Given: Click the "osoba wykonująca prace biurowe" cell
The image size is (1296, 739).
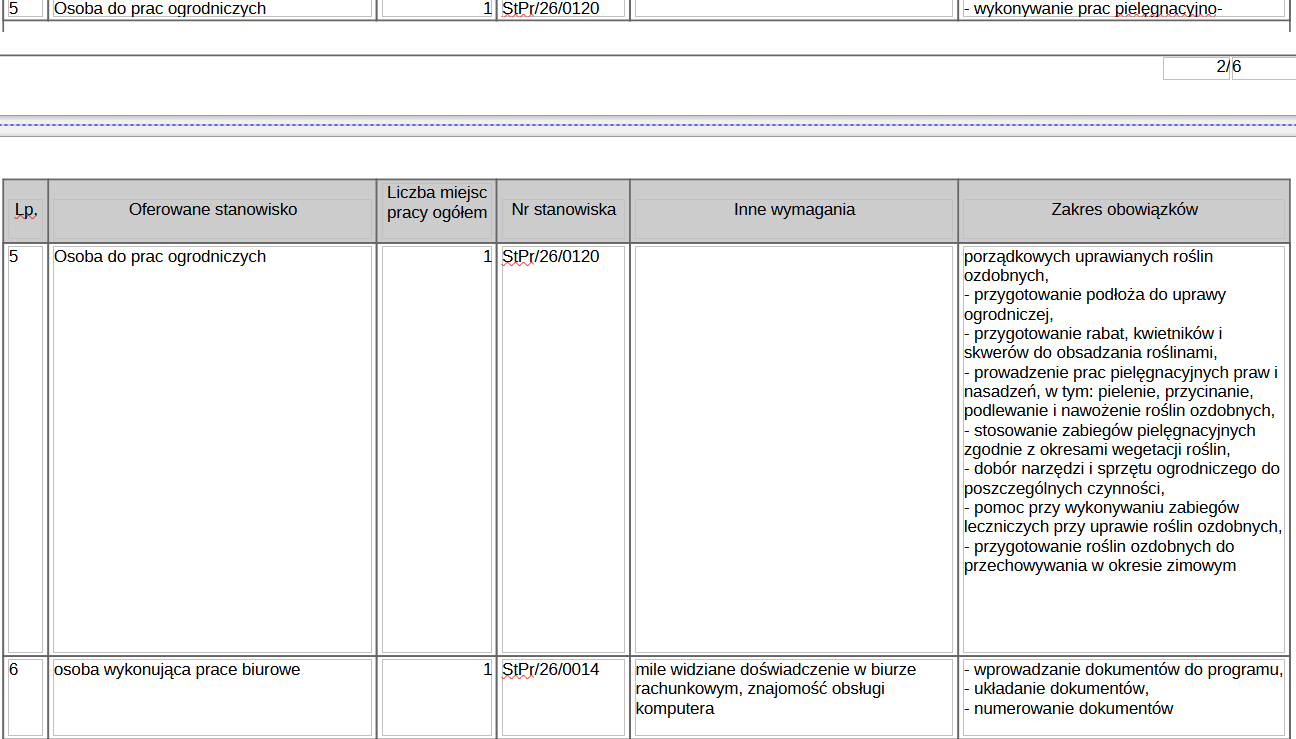Looking at the screenshot, I should 177,670.
